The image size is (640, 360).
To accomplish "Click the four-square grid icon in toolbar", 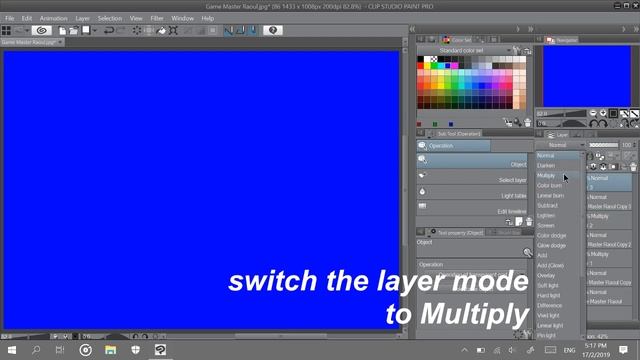I will pyautogui.click(x=6, y=30).
